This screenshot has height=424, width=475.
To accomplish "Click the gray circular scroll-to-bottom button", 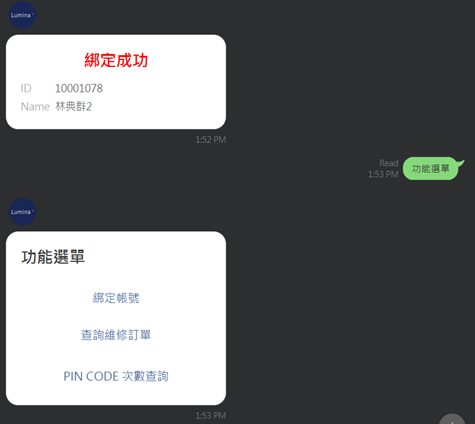I will (x=452, y=419).
